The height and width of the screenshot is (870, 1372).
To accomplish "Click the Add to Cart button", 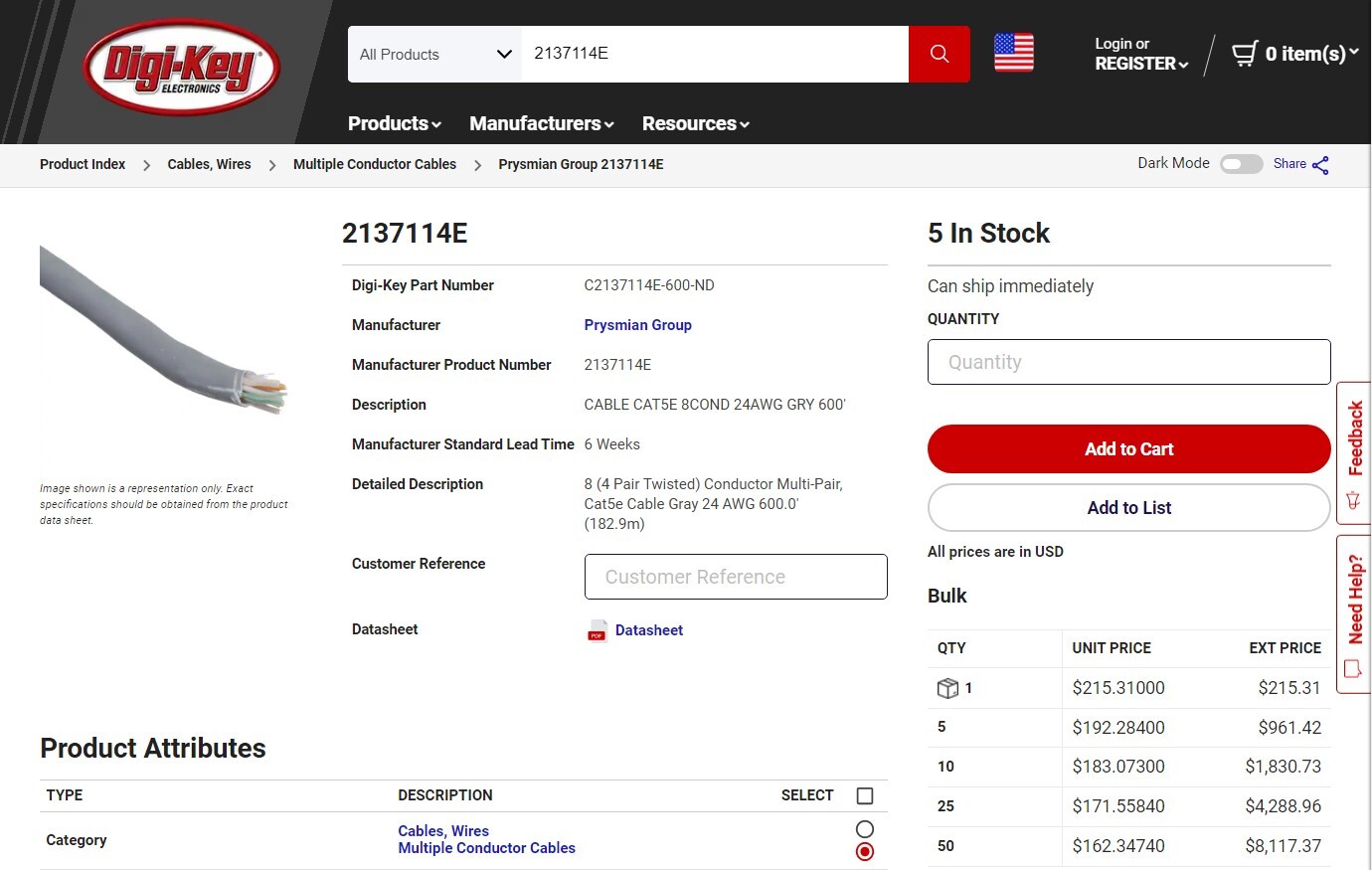I will [1129, 449].
